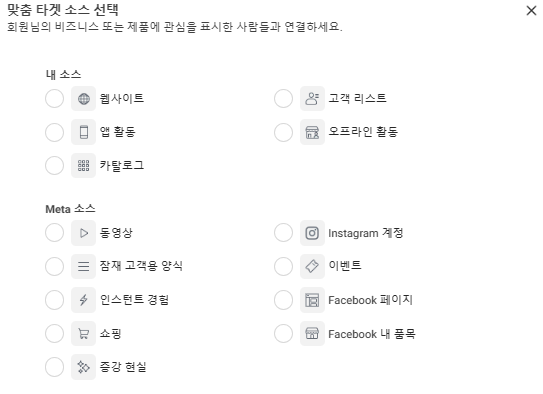This screenshot has width=543, height=394.
Task: Click the grid icon for 카탈로그
Action: (83, 165)
